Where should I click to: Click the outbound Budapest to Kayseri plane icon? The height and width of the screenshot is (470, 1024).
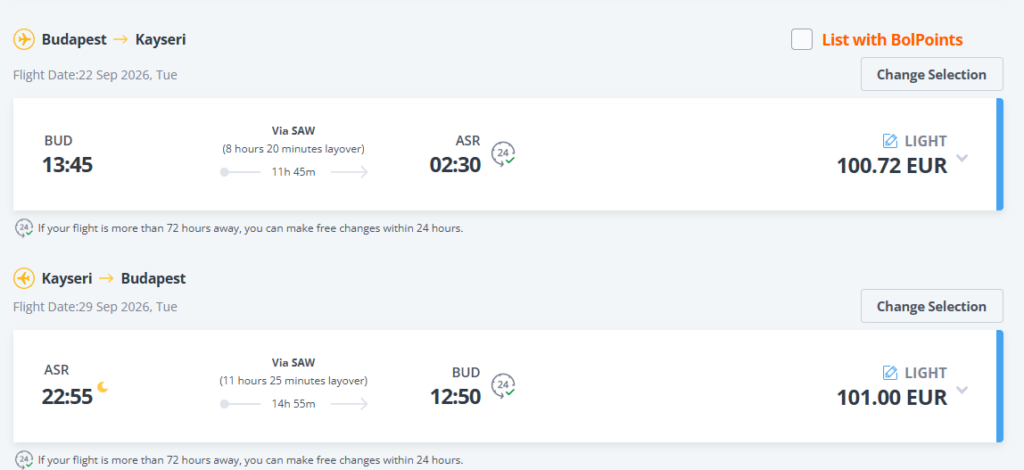24,40
